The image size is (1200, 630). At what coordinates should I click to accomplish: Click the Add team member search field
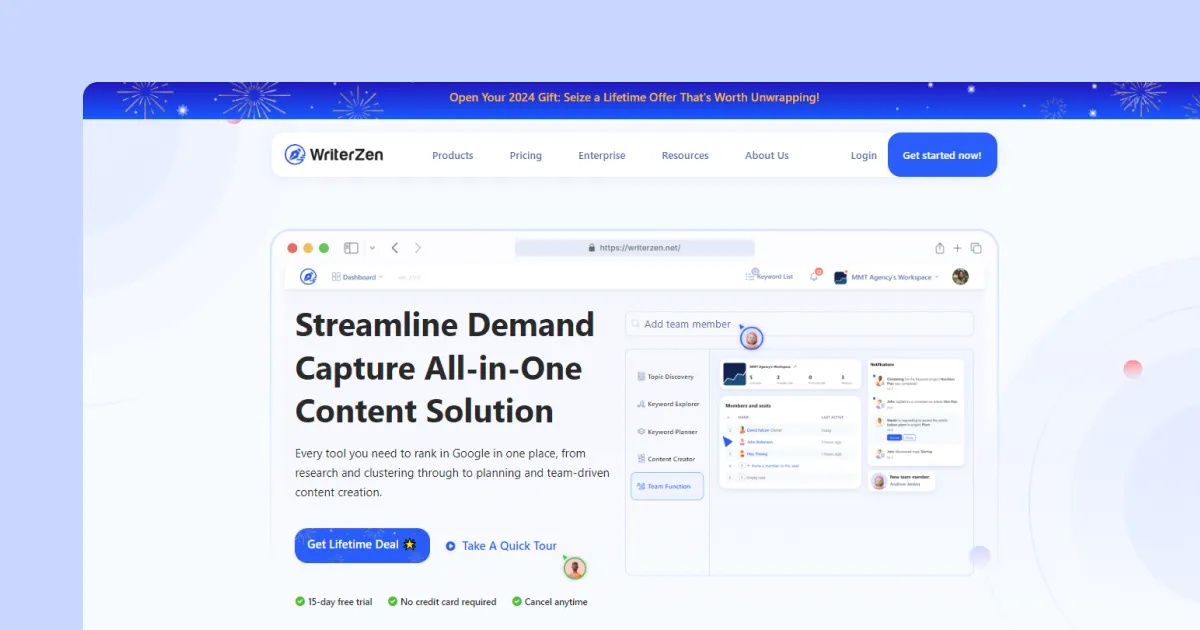(x=799, y=324)
